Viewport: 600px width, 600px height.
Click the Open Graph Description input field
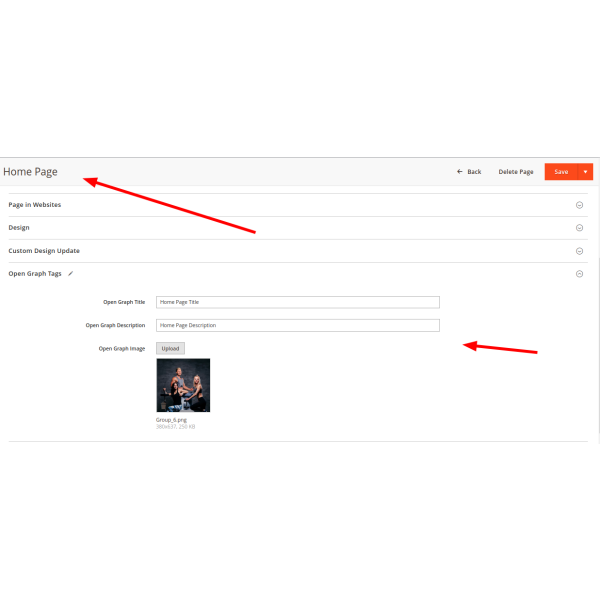[x=298, y=325]
